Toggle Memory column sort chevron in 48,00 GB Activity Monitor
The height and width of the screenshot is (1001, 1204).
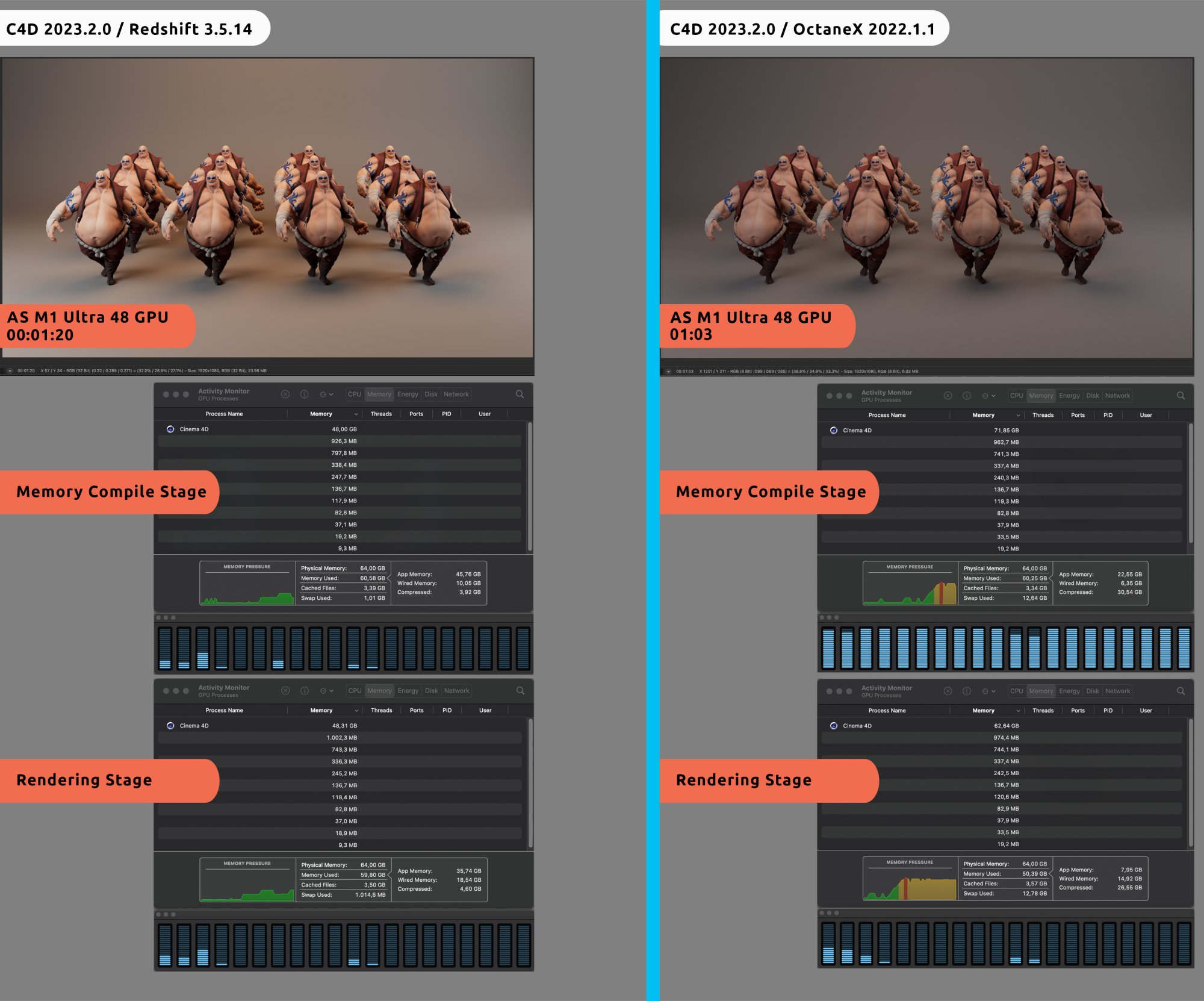click(x=356, y=414)
